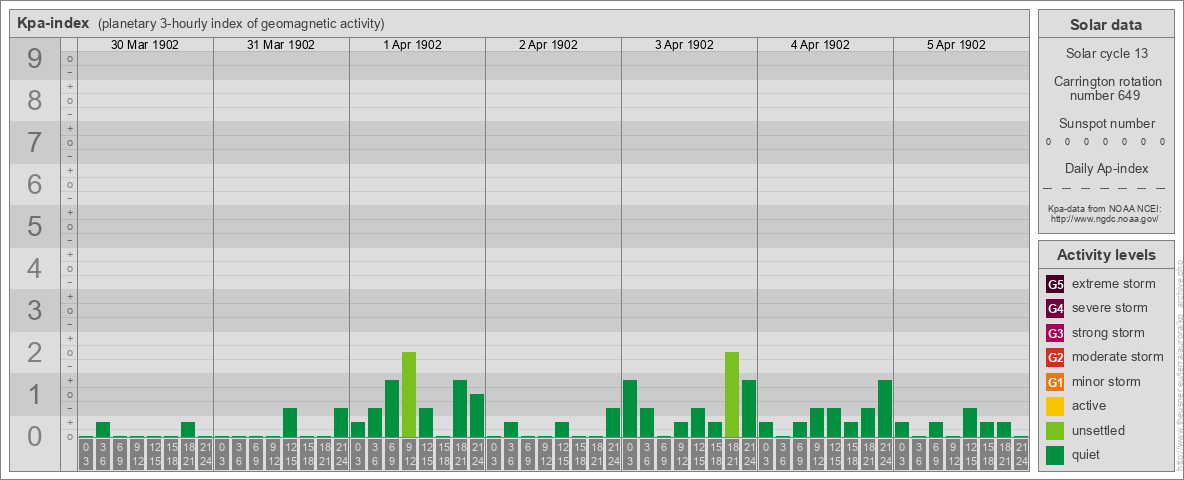The image size is (1184, 480).
Task: Click the unsettled bar on 3 Apr 1902
Action: pyautogui.click(x=732, y=395)
